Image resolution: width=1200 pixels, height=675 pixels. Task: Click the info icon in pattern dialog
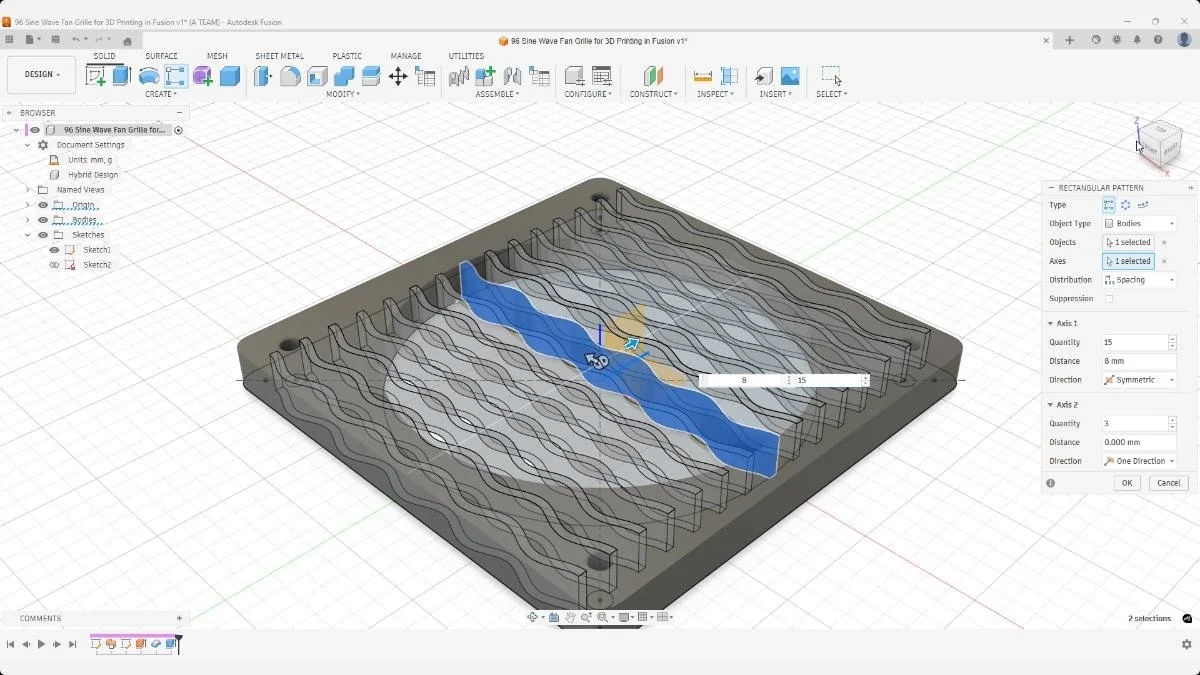click(x=1050, y=483)
